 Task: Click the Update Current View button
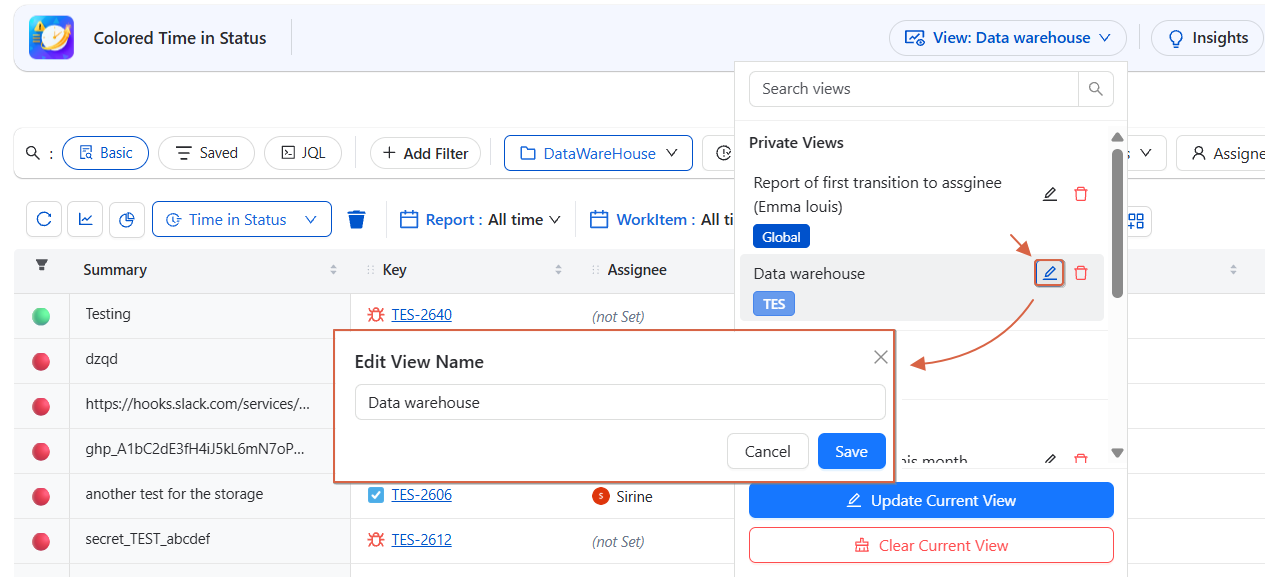(x=931, y=500)
